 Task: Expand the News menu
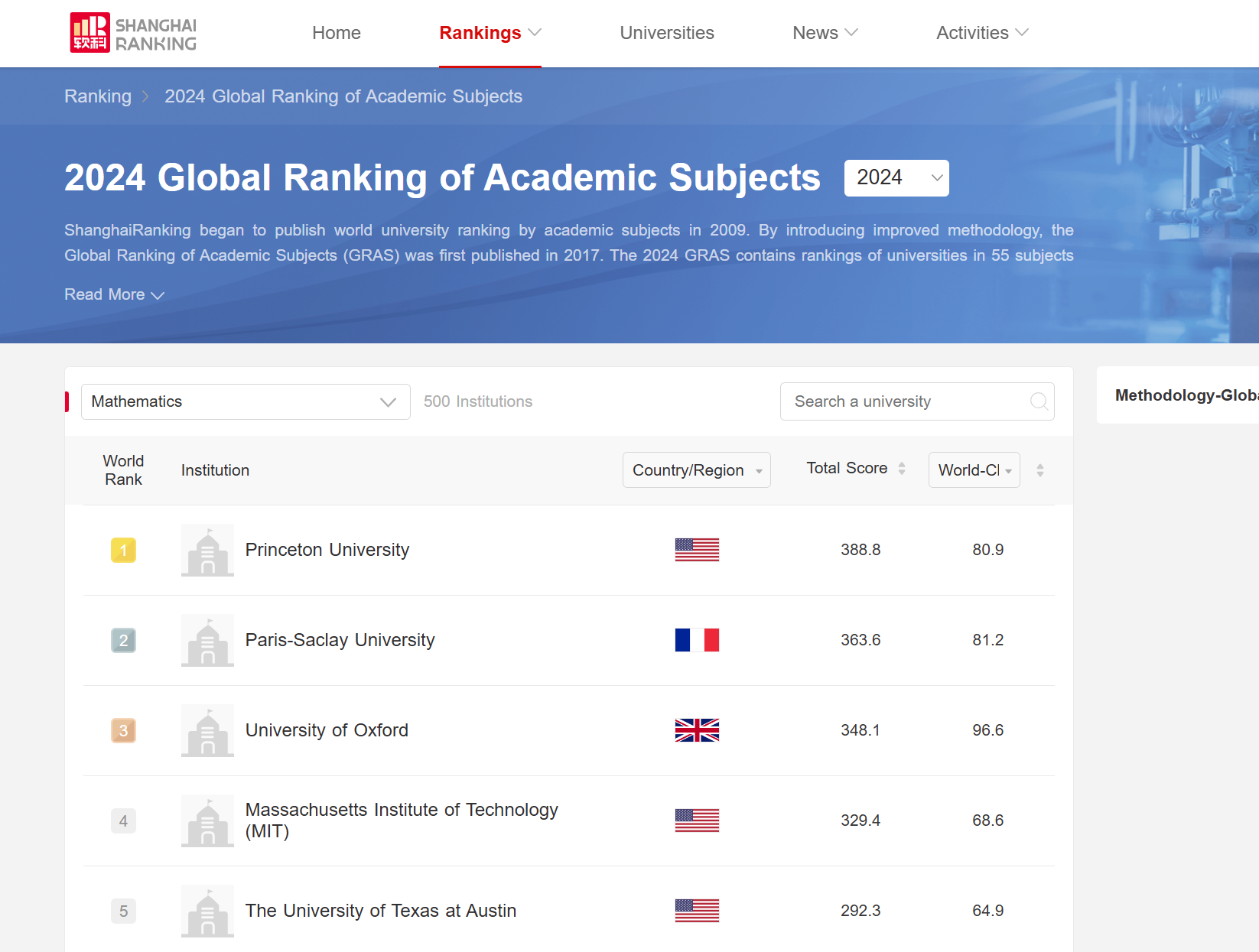click(825, 33)
